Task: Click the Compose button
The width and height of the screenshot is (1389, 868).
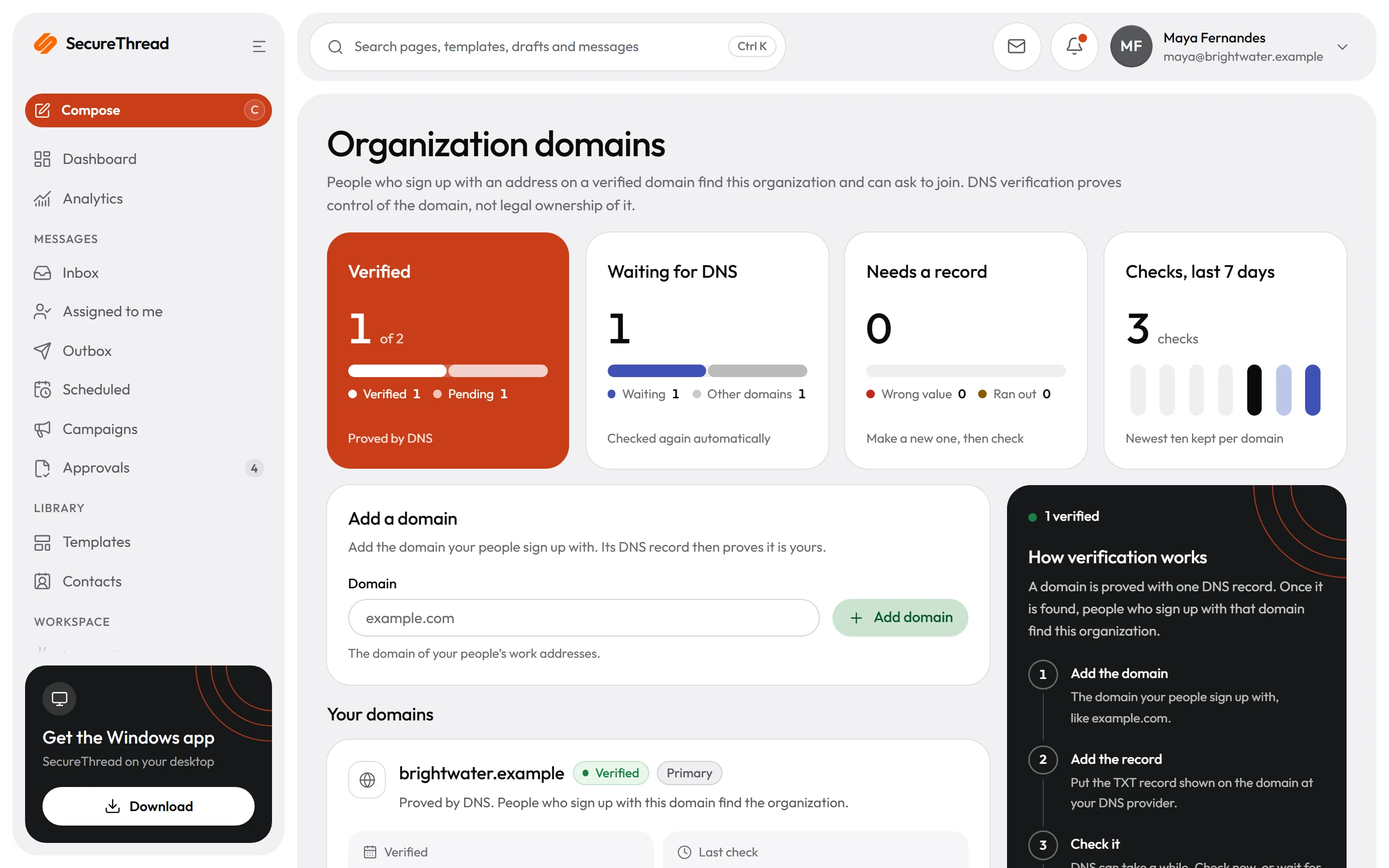Action: click(148, 110)
